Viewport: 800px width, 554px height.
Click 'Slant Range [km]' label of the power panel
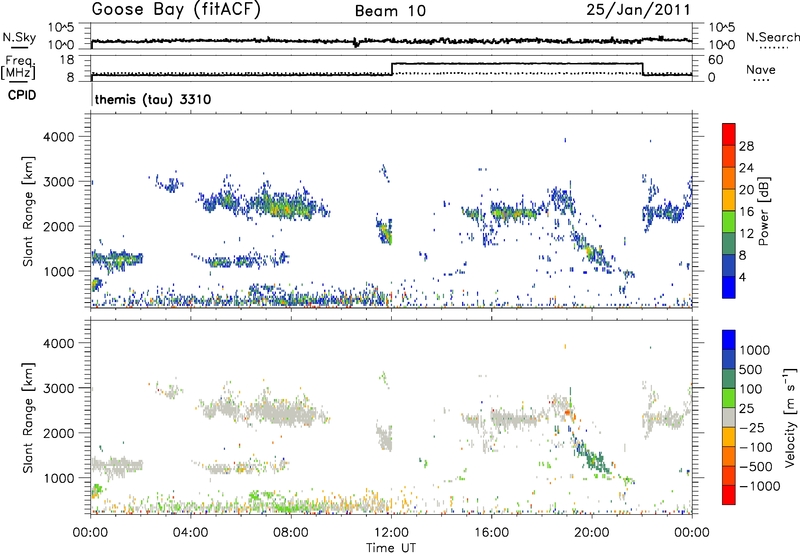click(x=28, y=211)
